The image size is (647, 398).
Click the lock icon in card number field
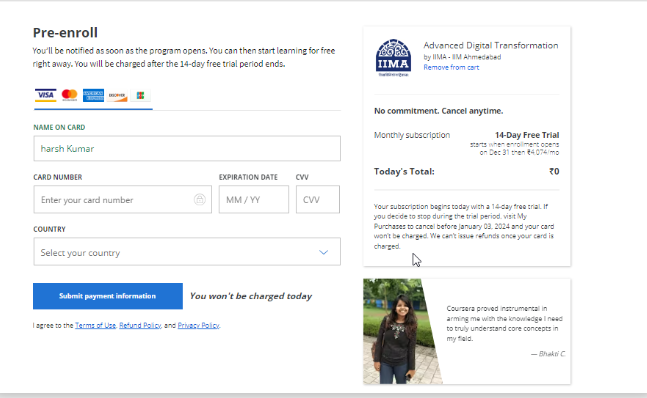coord(200,200)
